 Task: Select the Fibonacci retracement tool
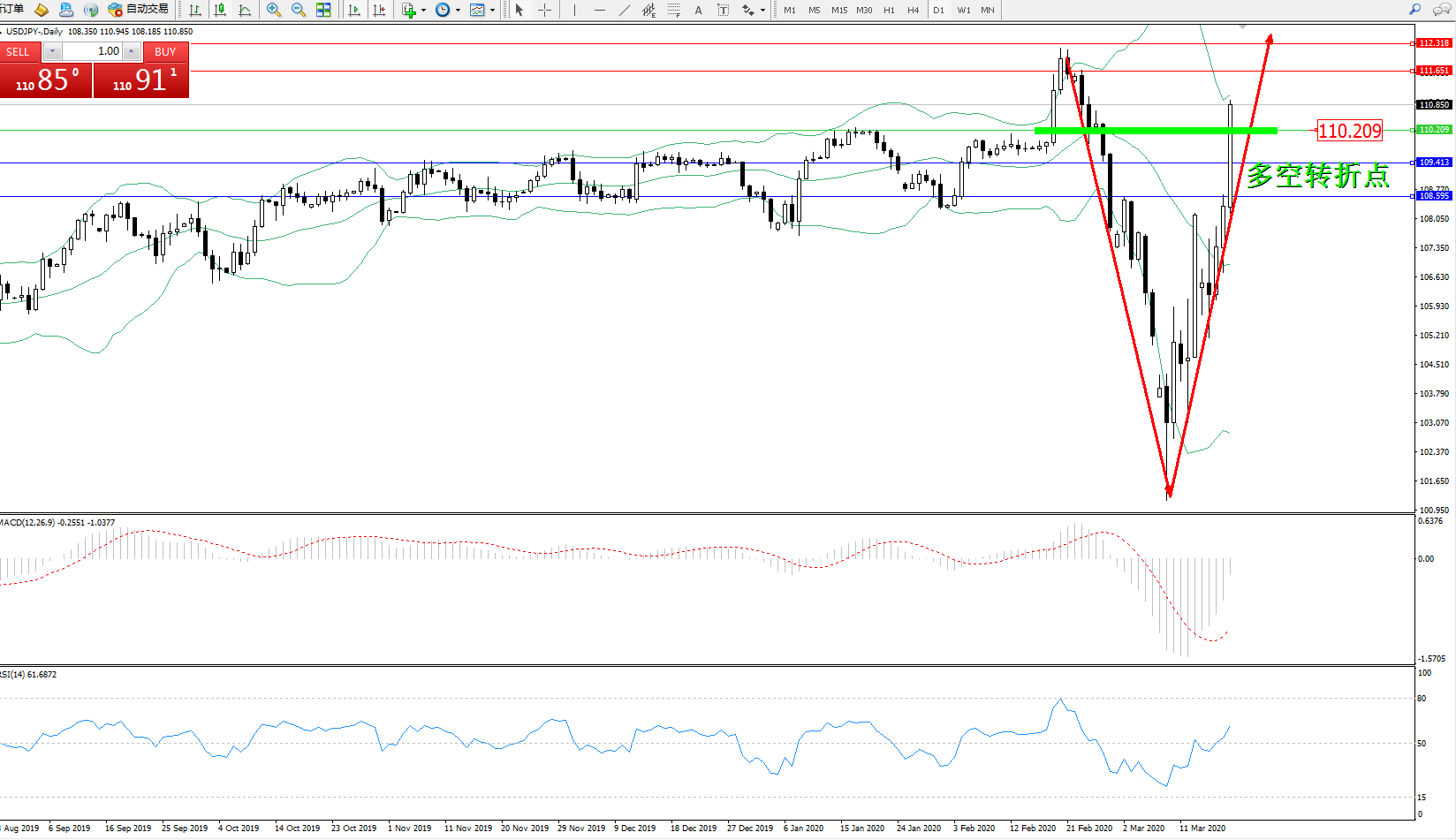point(674,10)
